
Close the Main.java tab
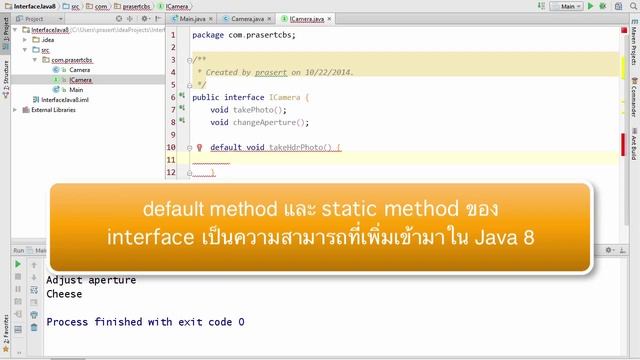click(211, 19)
